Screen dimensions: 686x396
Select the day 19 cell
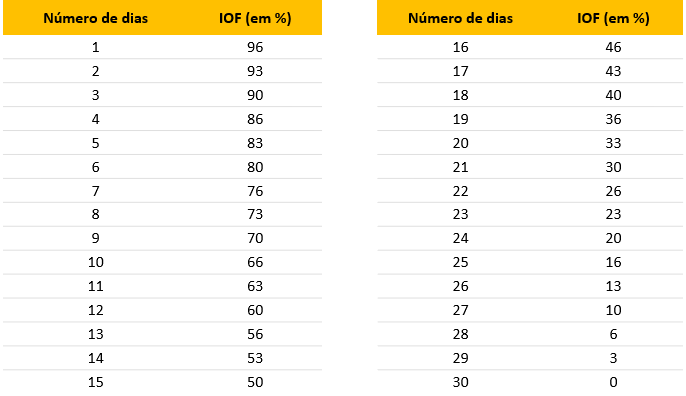tap(460, 119)
